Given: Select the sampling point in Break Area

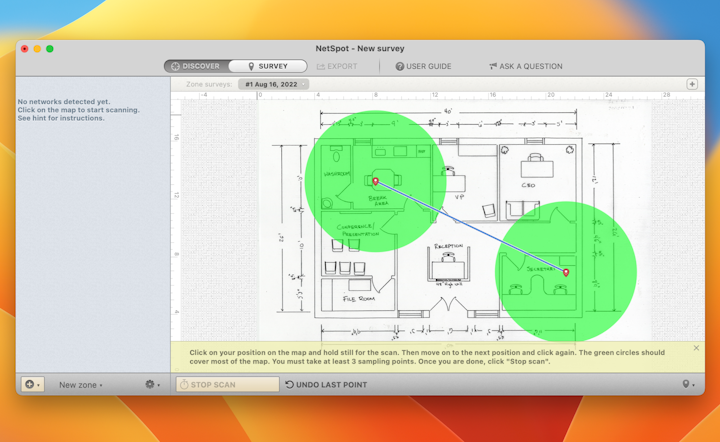Looking at the screenshot, I should coord(376,181).
